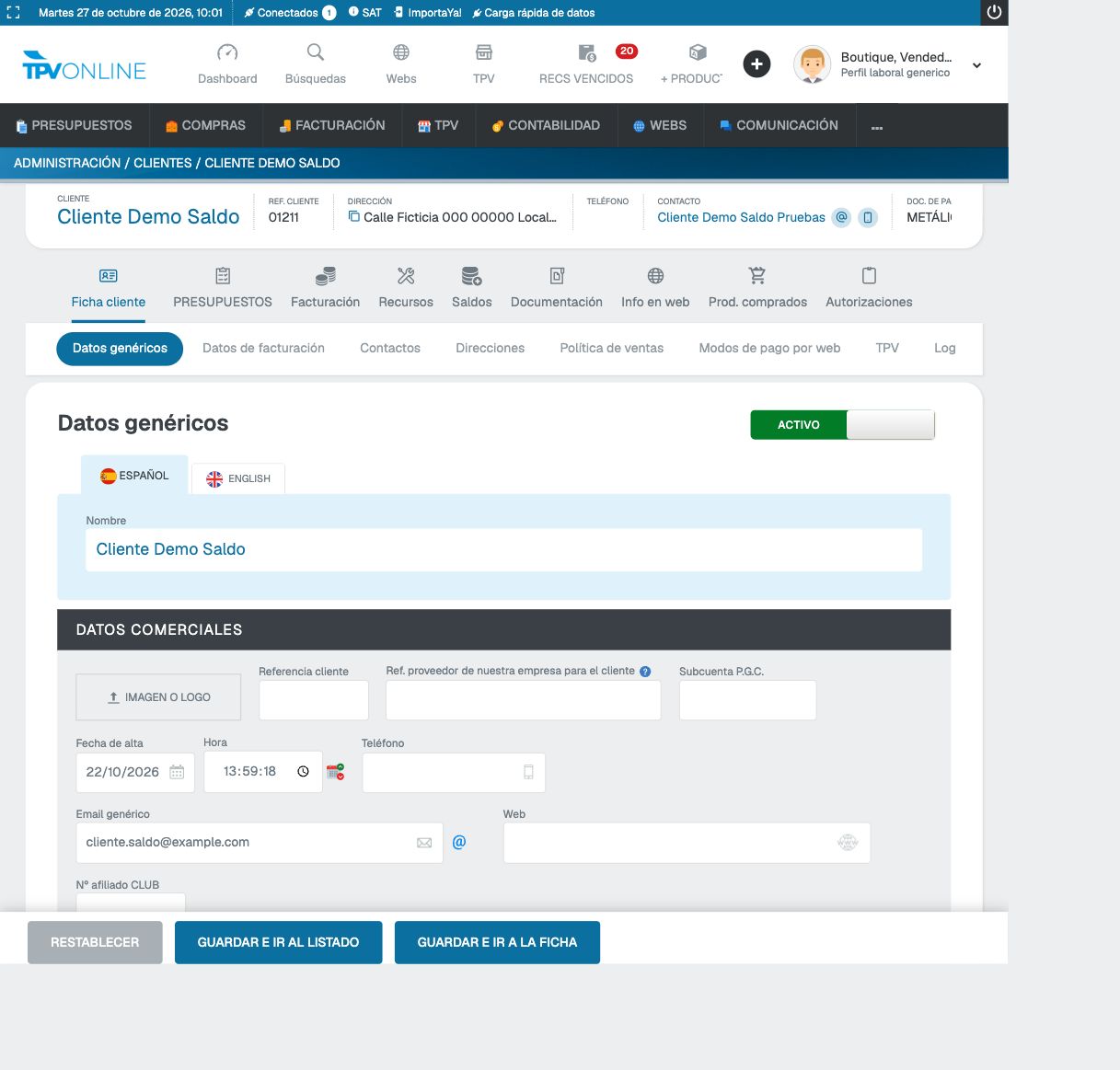This screenshot has height=1070, width=1120.
Task: Click GUARDAR E IR AL LISTADO
Action: [278, 942]
